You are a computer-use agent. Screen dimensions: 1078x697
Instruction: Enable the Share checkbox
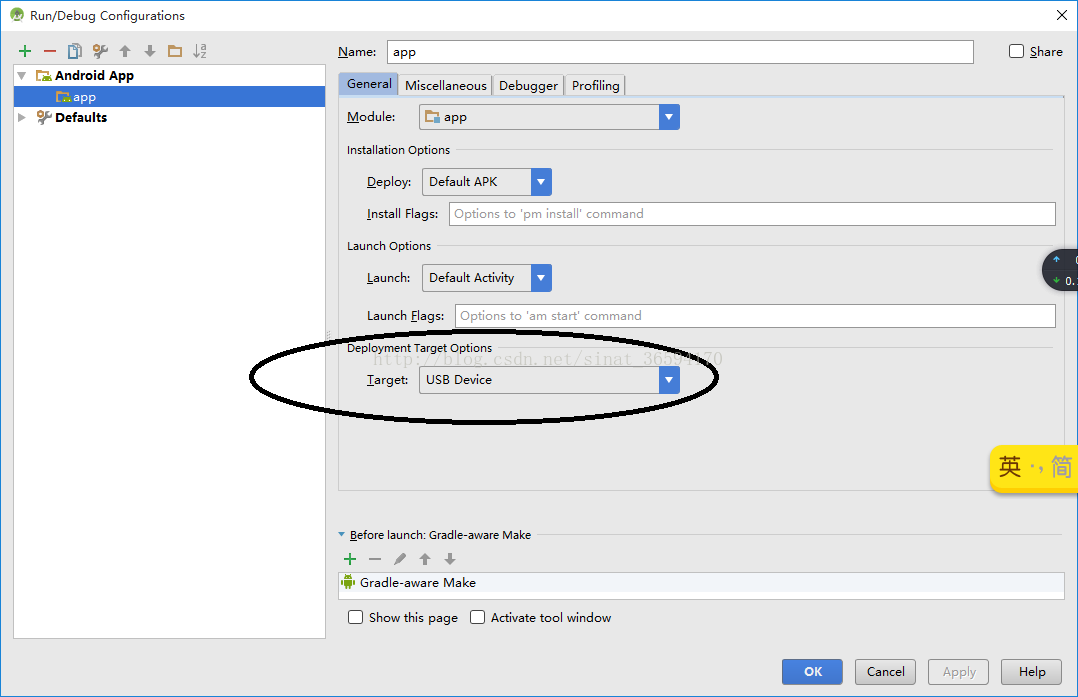(1017, 51)
